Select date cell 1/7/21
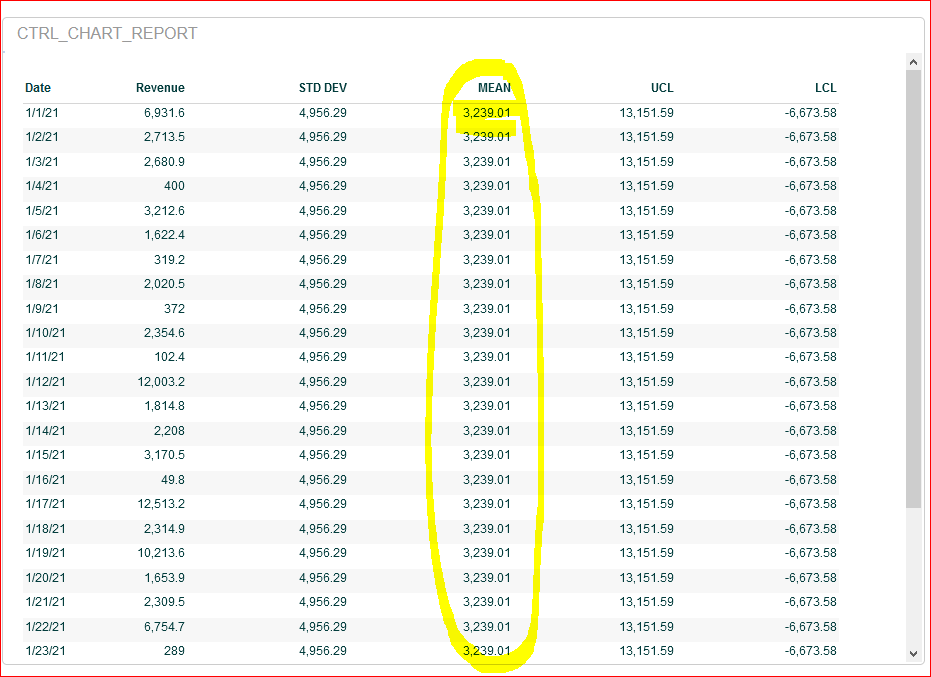Viewport: 931px width, 677px height. [42, 260]
